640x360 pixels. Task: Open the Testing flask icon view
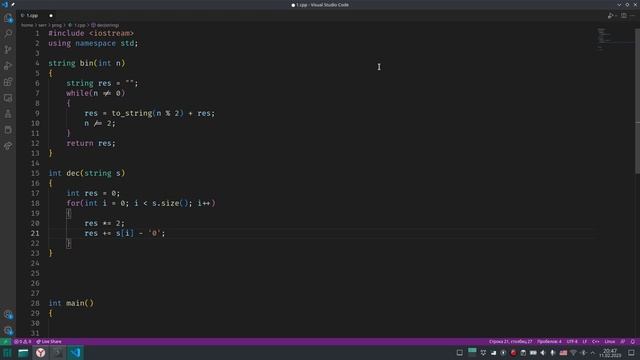pyautogui.click(x=8, y=114)
